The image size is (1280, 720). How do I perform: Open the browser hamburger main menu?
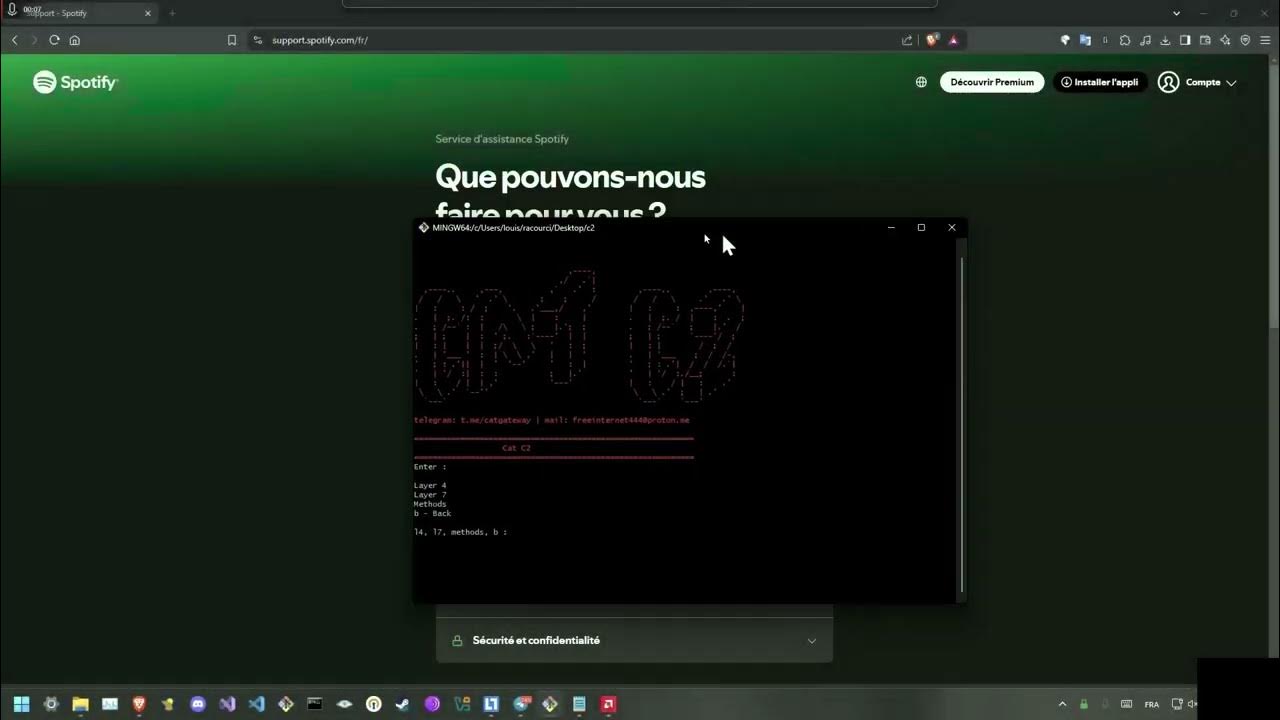click(x=1265, y=40)
